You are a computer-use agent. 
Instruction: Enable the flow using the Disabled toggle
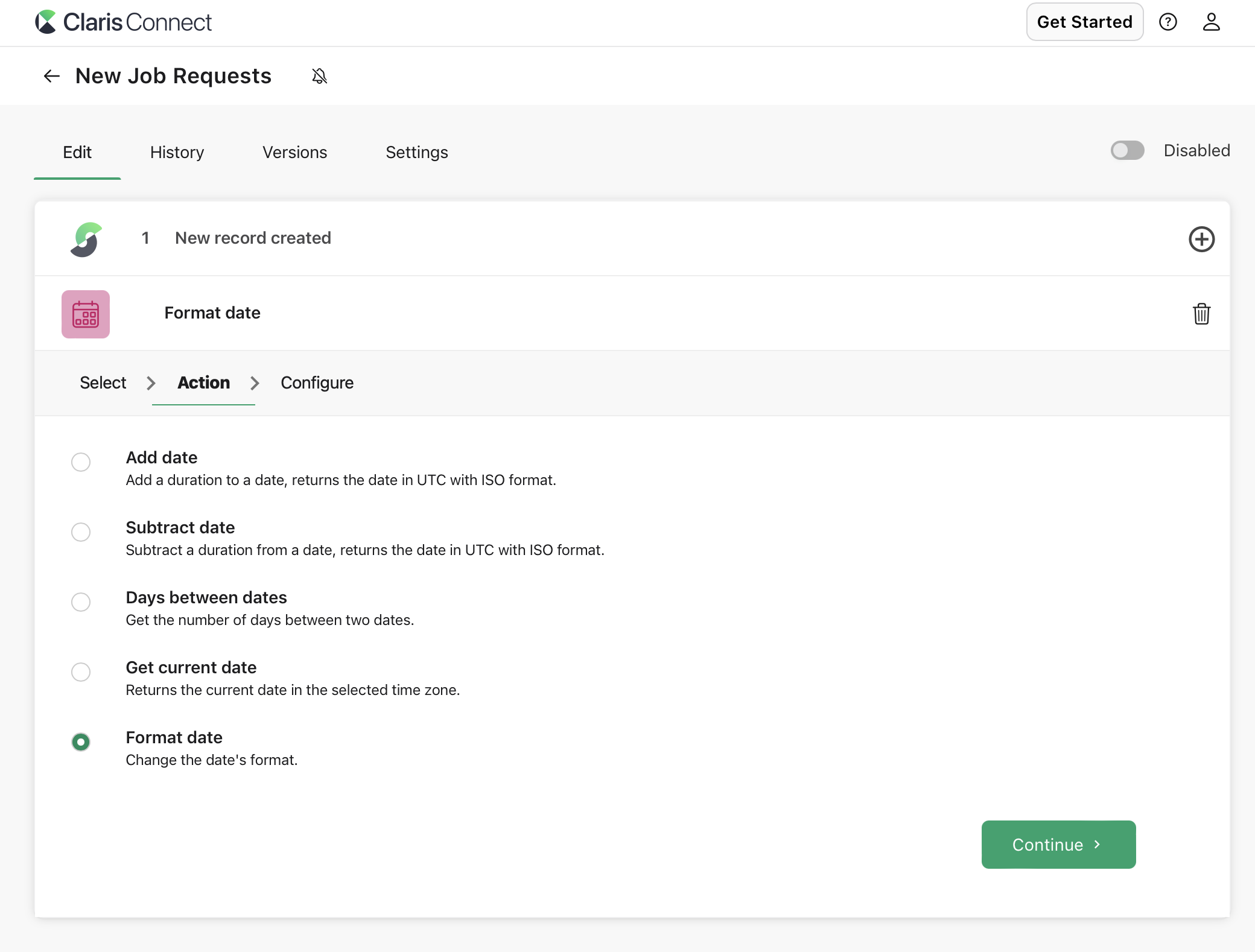tap(1127, 151)
